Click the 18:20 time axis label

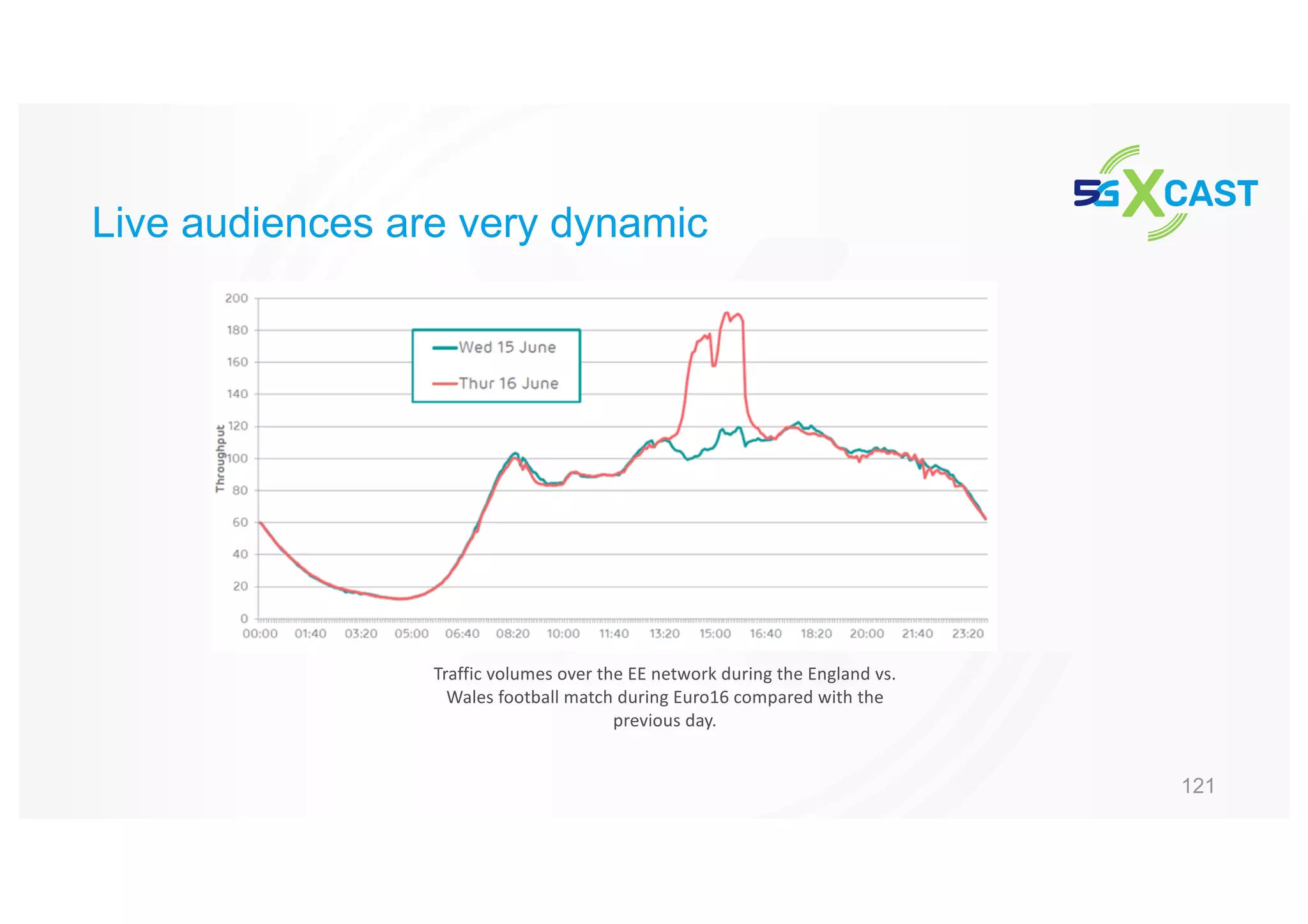point(816,633)
